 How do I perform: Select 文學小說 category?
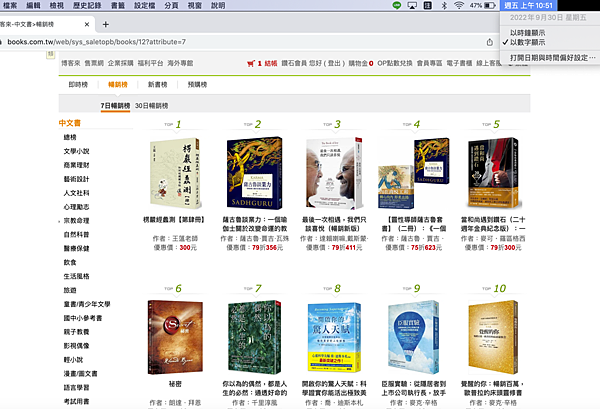click(x=77, y=151)
